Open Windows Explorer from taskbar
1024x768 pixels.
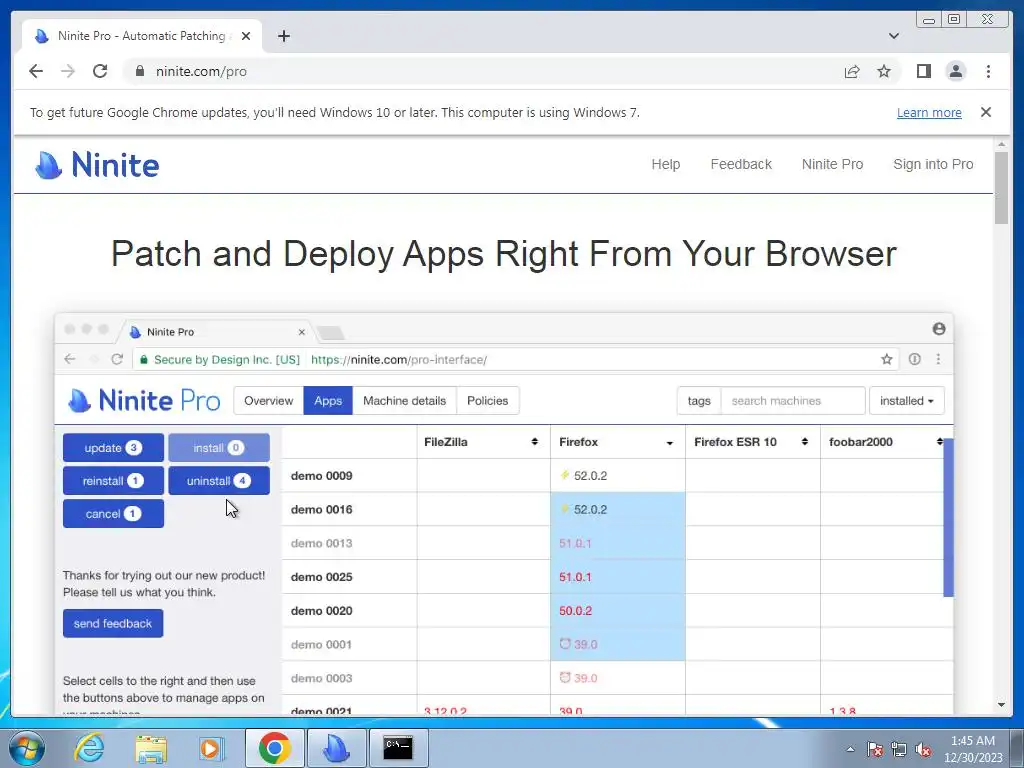tap(151, 748)
